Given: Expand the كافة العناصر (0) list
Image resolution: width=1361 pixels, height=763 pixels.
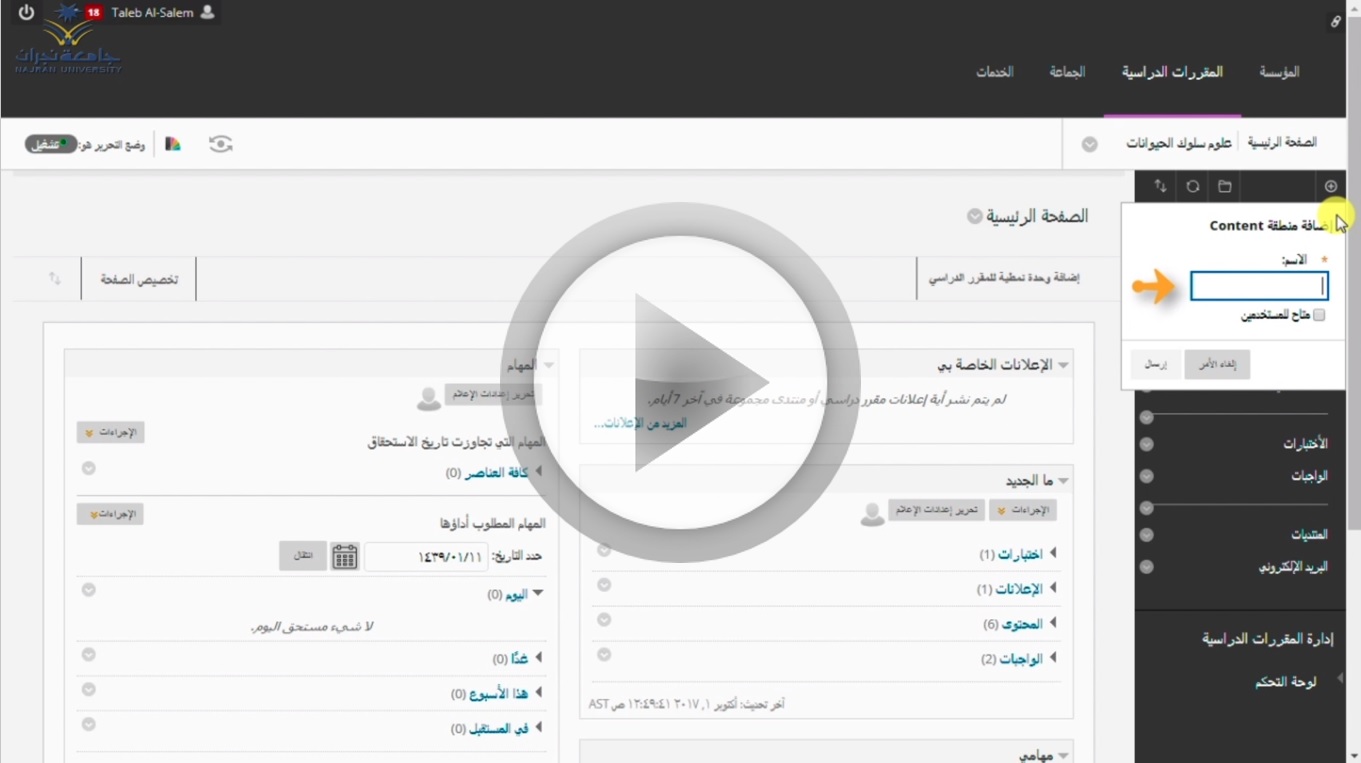Looking at the screenshot, I should tap(538, 472).
